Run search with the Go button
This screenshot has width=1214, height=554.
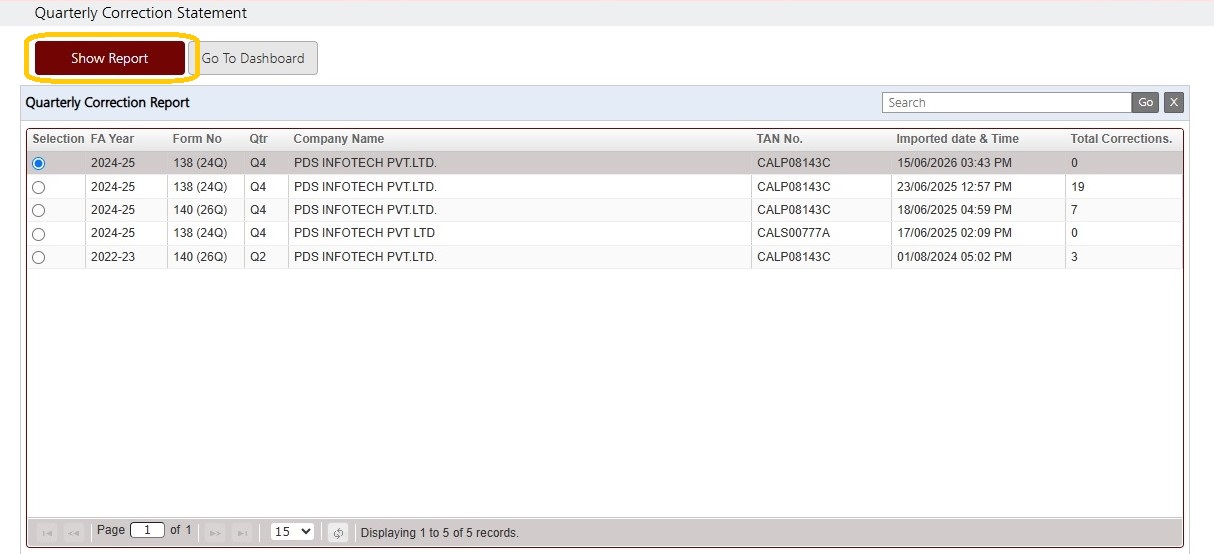pos(1146,102)
